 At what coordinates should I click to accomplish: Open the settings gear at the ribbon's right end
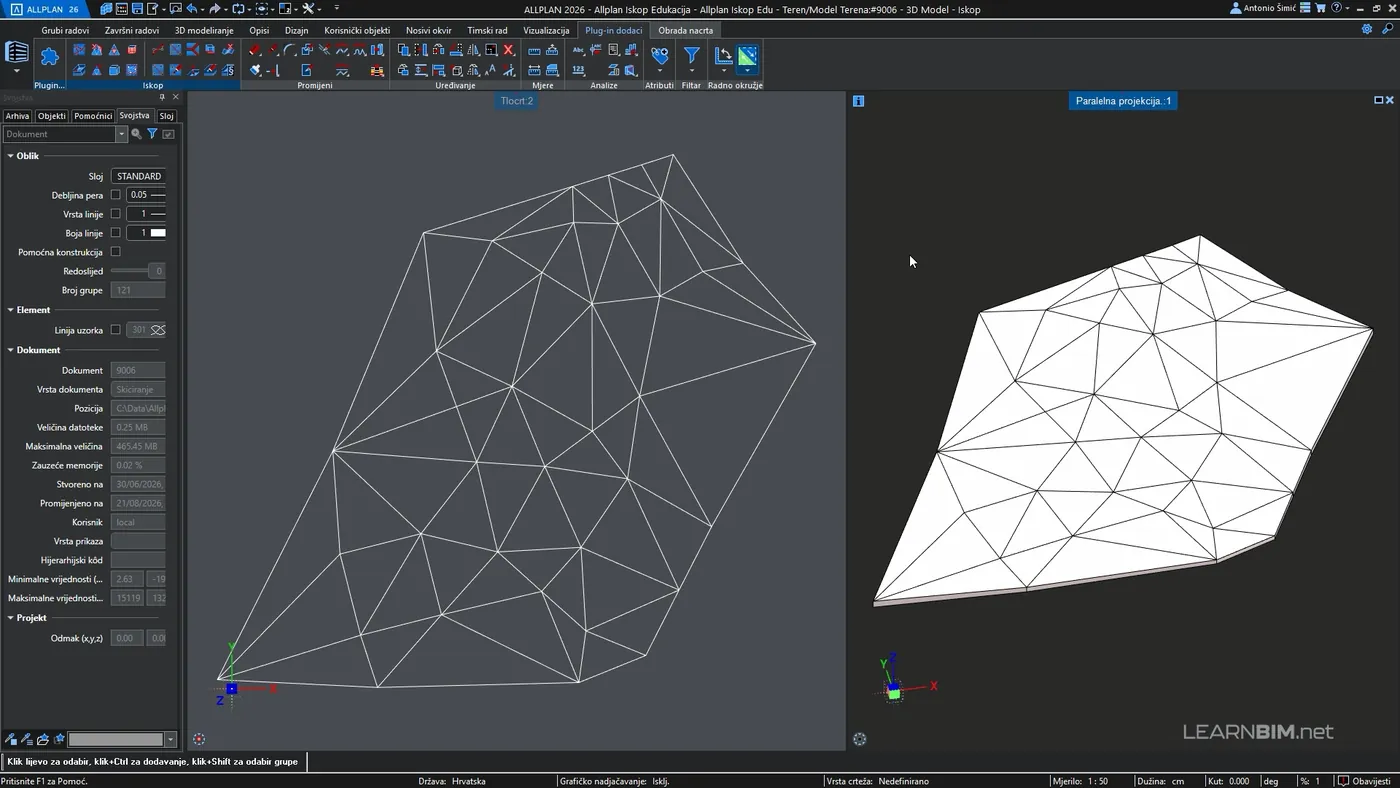point(1367,30)
